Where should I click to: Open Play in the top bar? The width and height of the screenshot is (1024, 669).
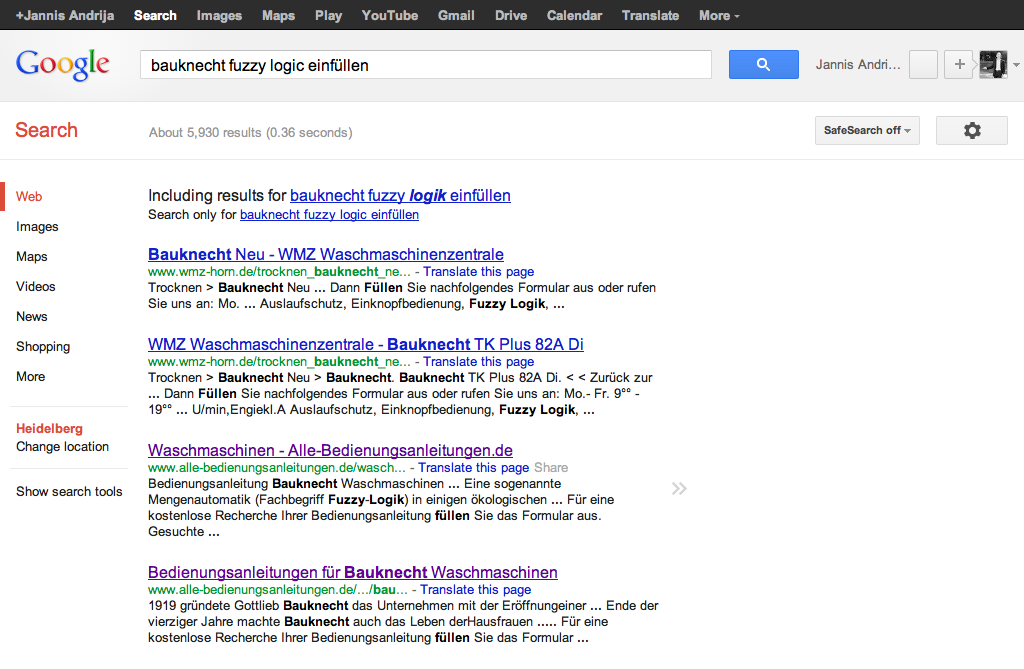[x=328, y=15]
